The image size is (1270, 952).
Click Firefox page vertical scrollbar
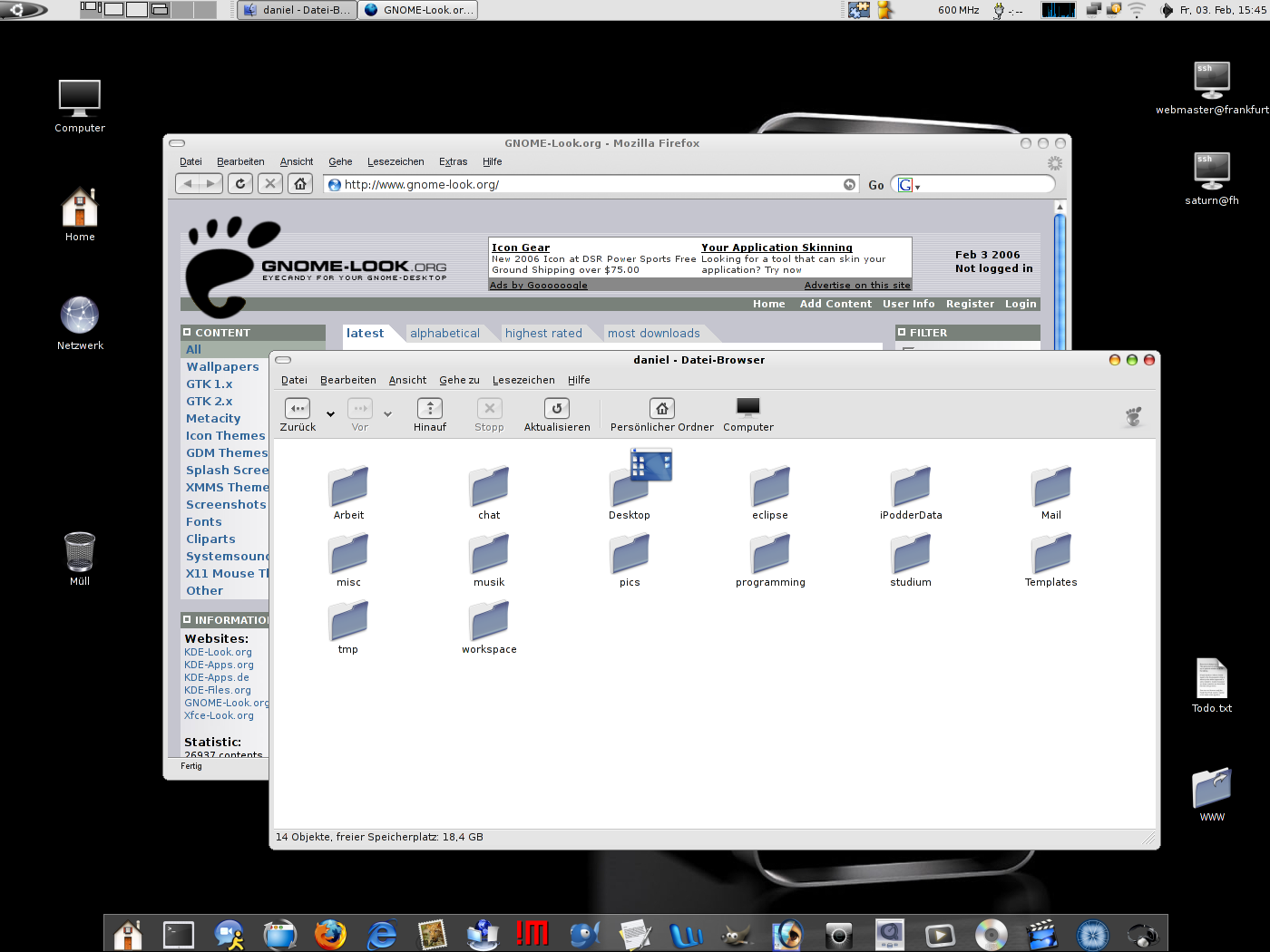pos(1060,277)
